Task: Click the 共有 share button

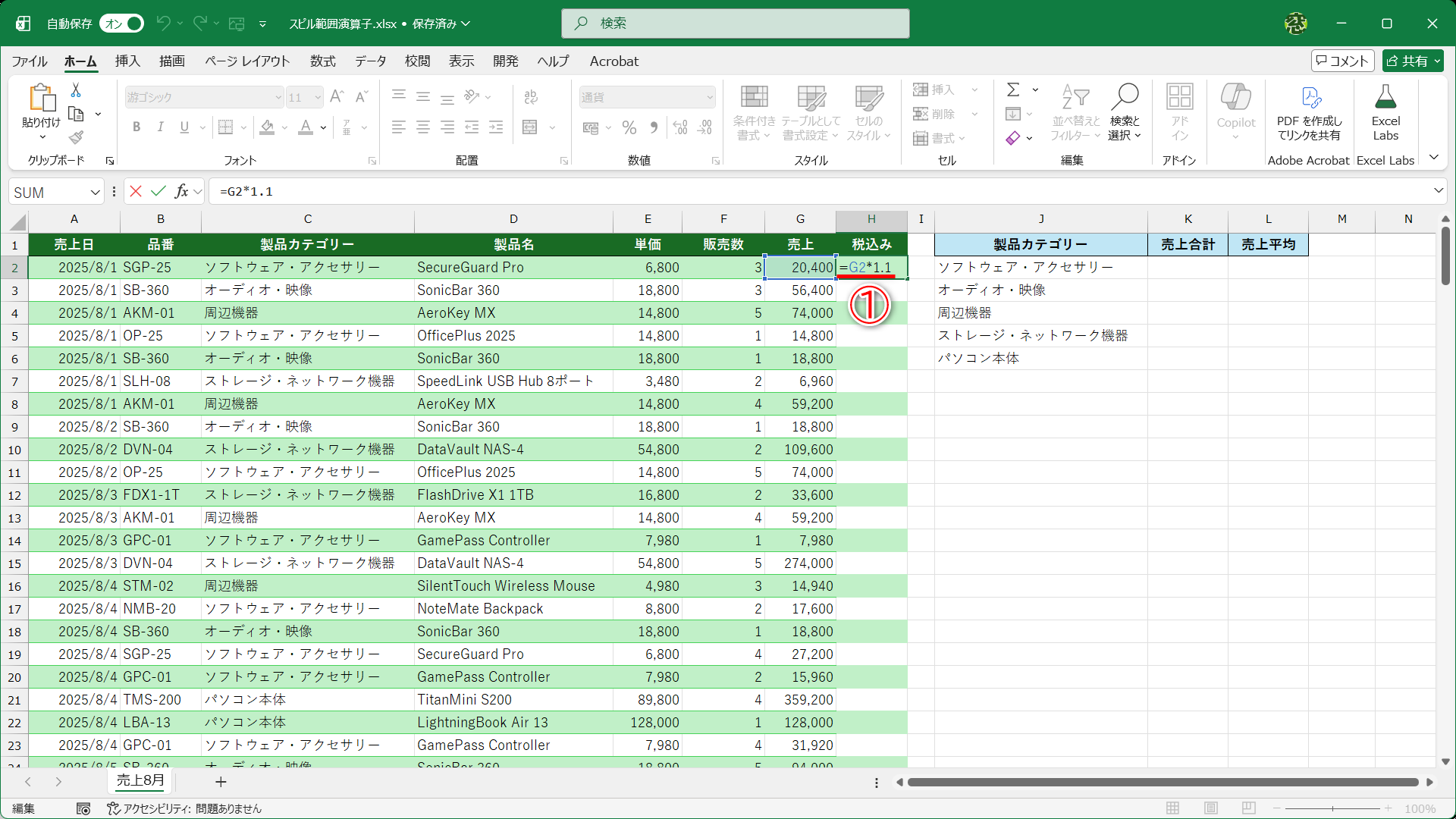Action: (x=1412, y=61)
